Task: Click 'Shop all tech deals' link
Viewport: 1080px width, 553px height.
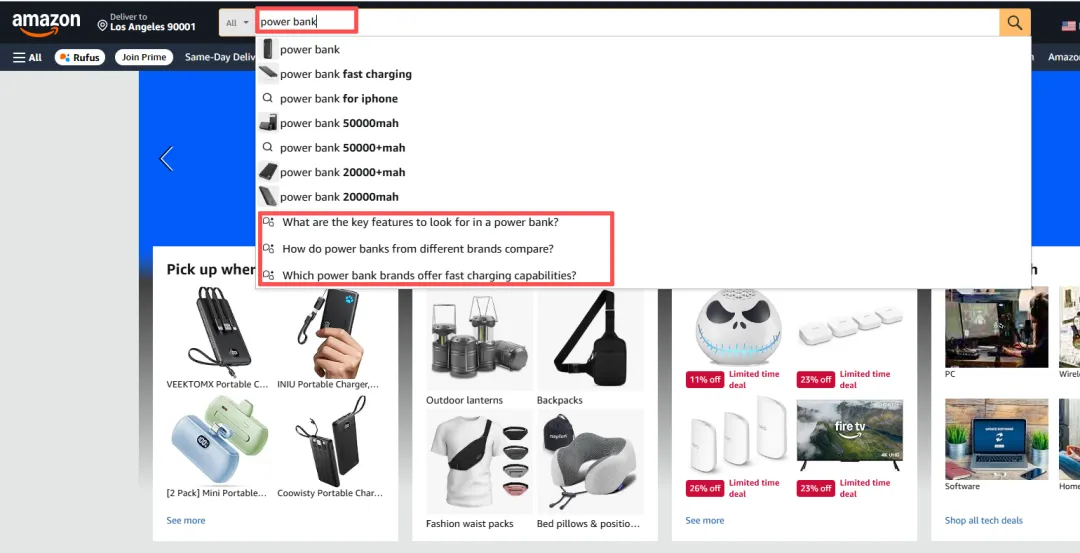Action: click(x=984, y=521)
